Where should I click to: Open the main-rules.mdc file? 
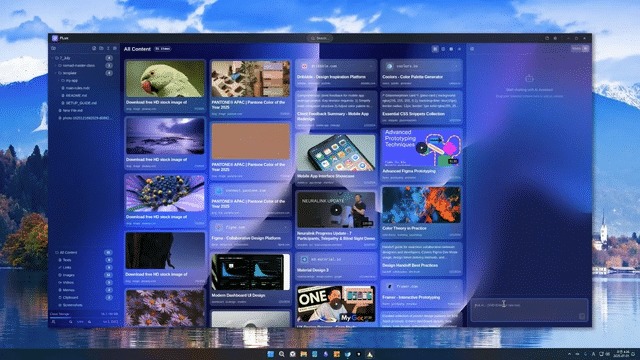pos(78,88)
